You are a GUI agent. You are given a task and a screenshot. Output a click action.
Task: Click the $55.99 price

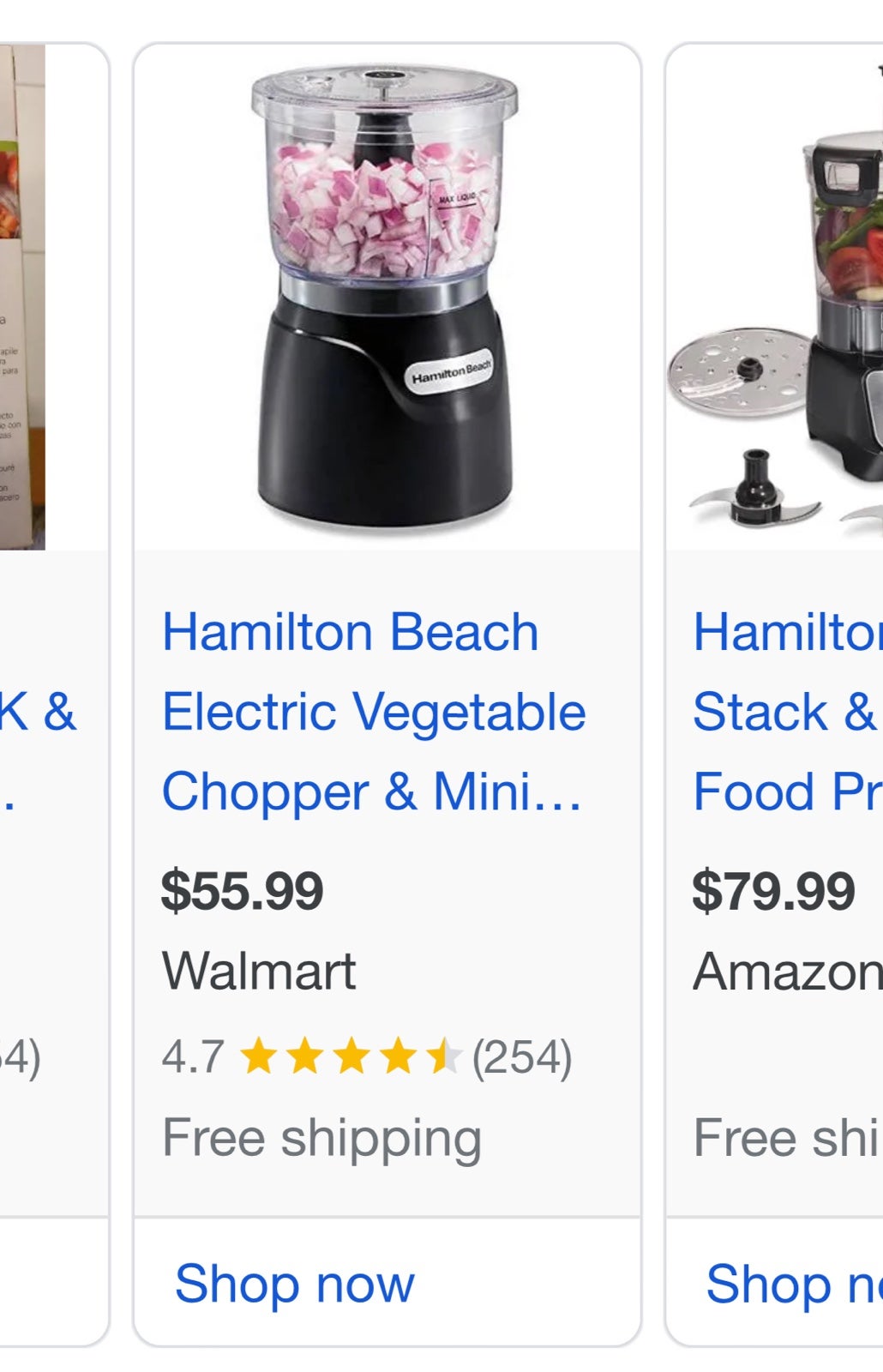coord(242,890)
